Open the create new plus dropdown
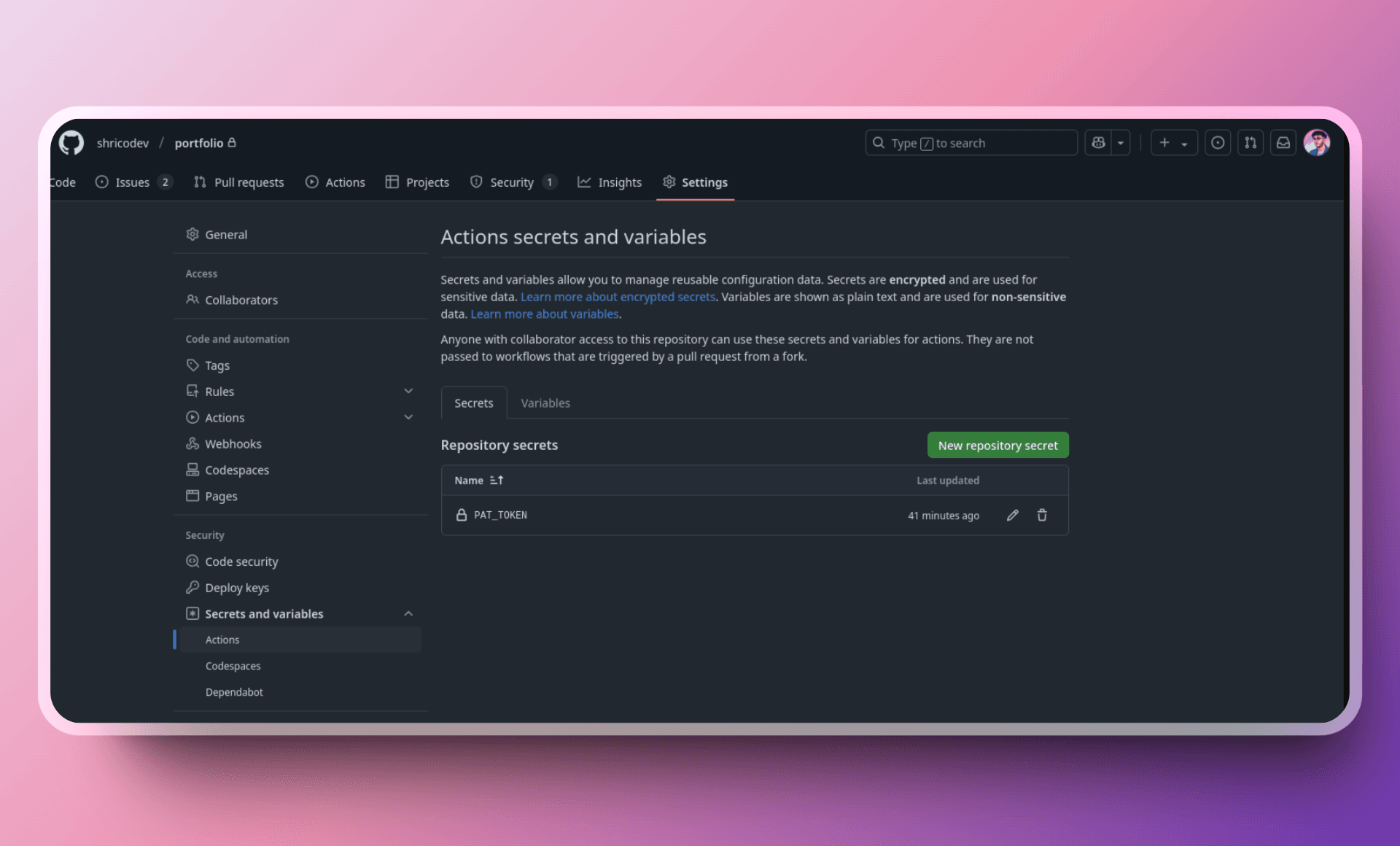 tap(1173, 143)
